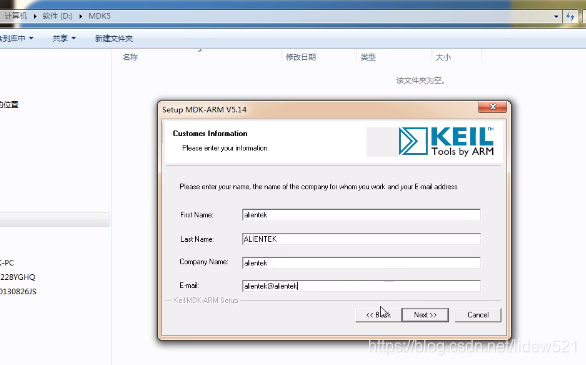The height and width of the screenshot is (365, 586).
Task: Select the 0130826JS sidebar item
Action: pos(18,291)
